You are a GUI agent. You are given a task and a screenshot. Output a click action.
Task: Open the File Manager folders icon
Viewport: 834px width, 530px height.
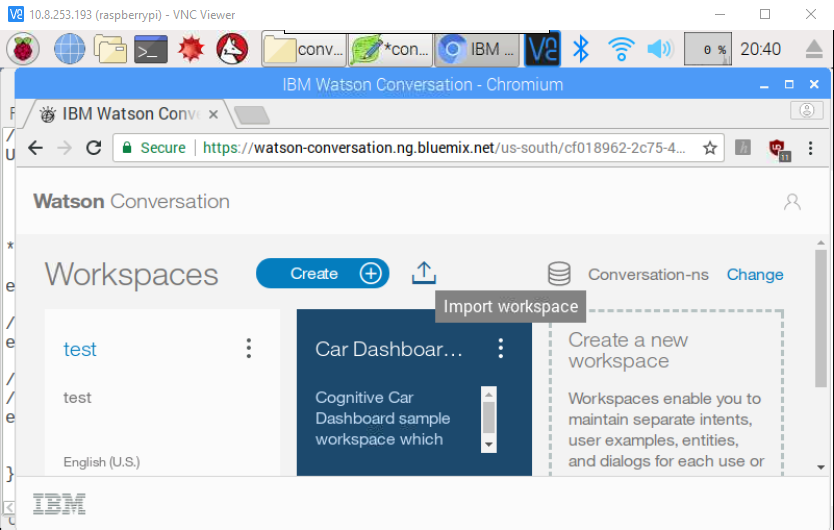[x=110, y=49]
